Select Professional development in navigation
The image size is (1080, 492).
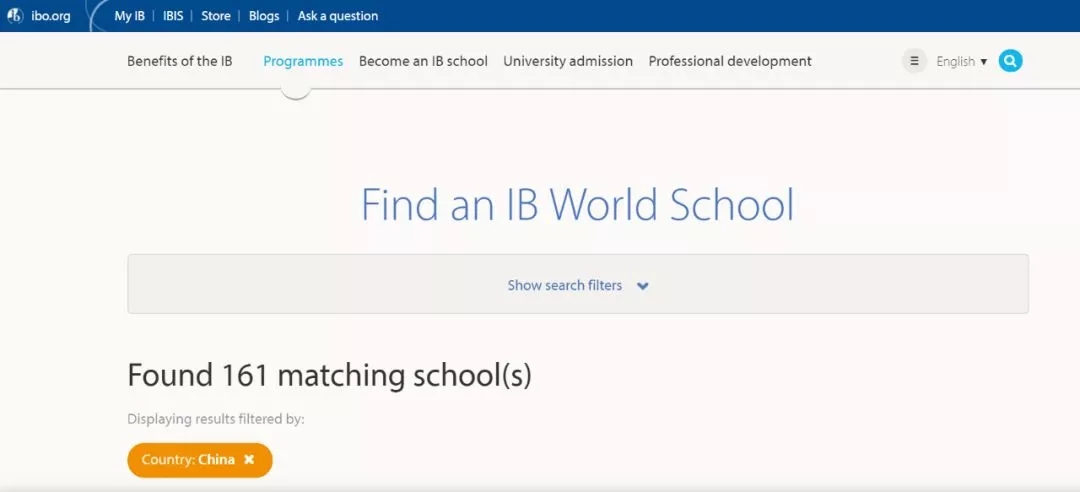pyautogui.click(x=730, y=61)
